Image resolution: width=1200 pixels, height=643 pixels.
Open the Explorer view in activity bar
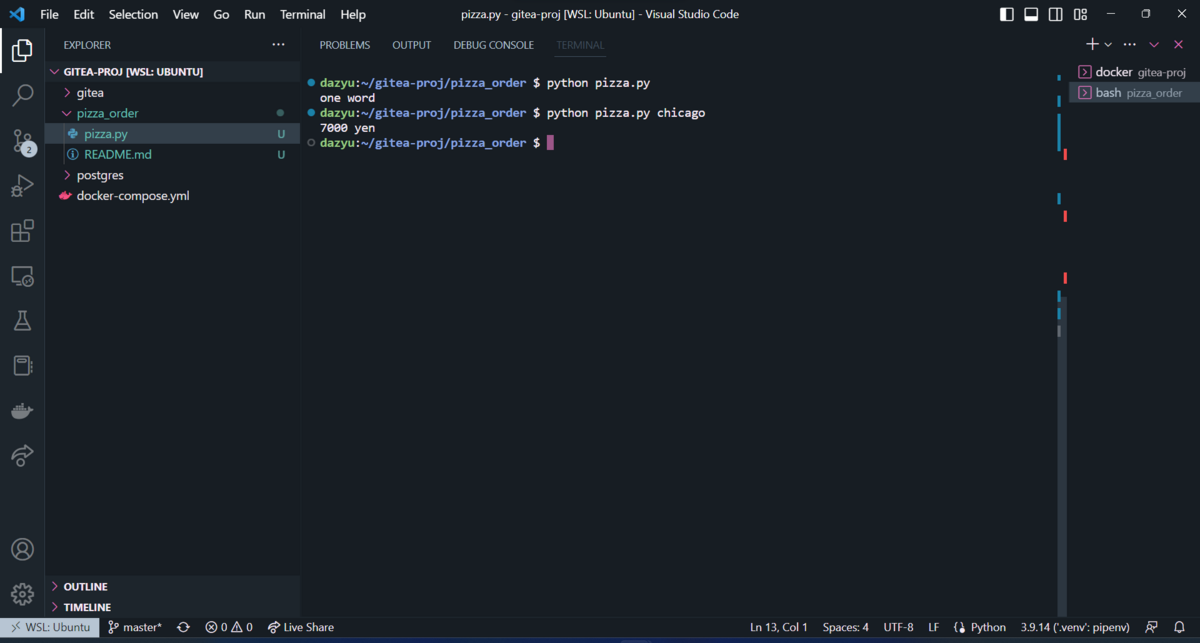tap(22, 49)
